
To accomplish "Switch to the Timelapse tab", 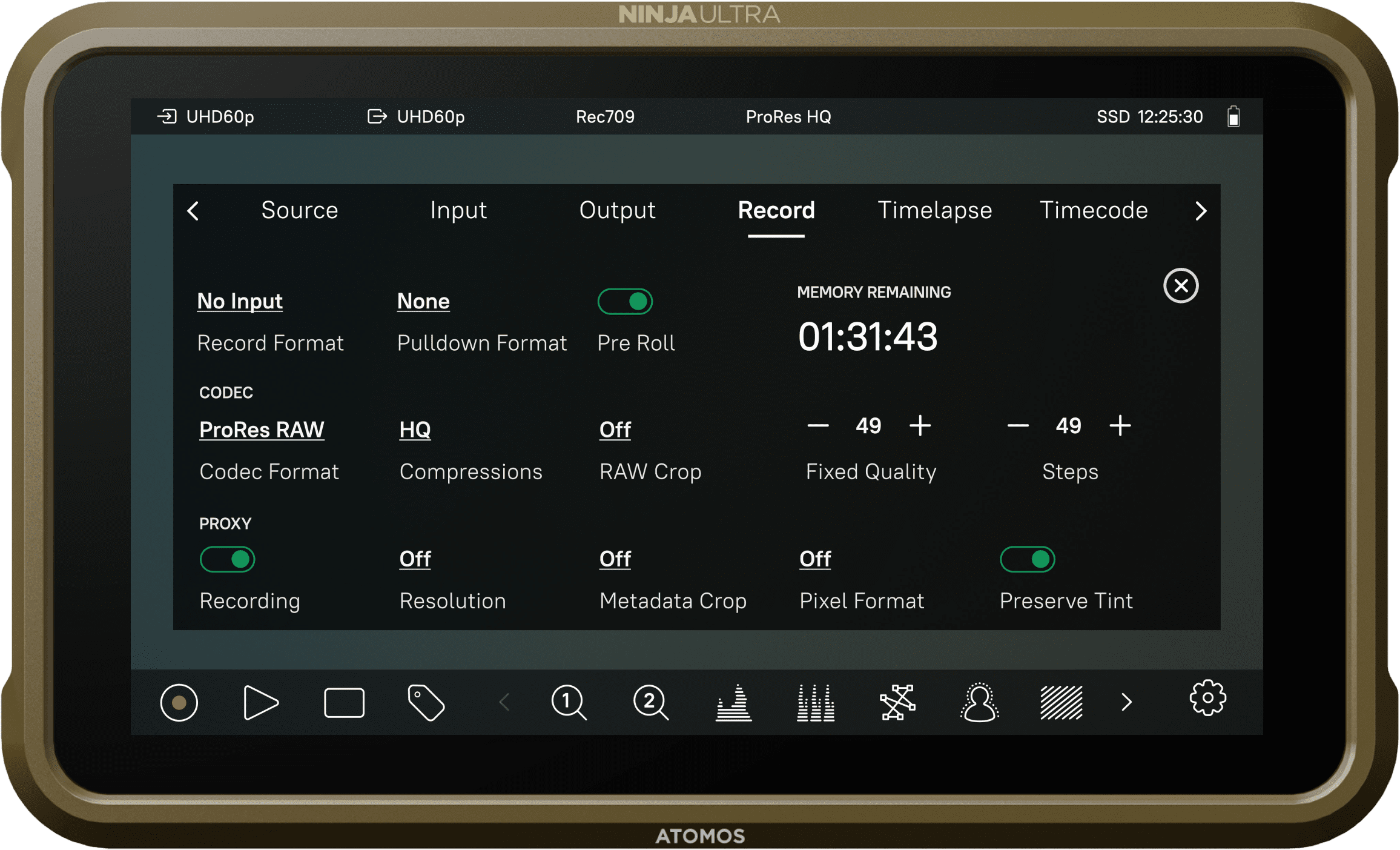I will (935, 210).
